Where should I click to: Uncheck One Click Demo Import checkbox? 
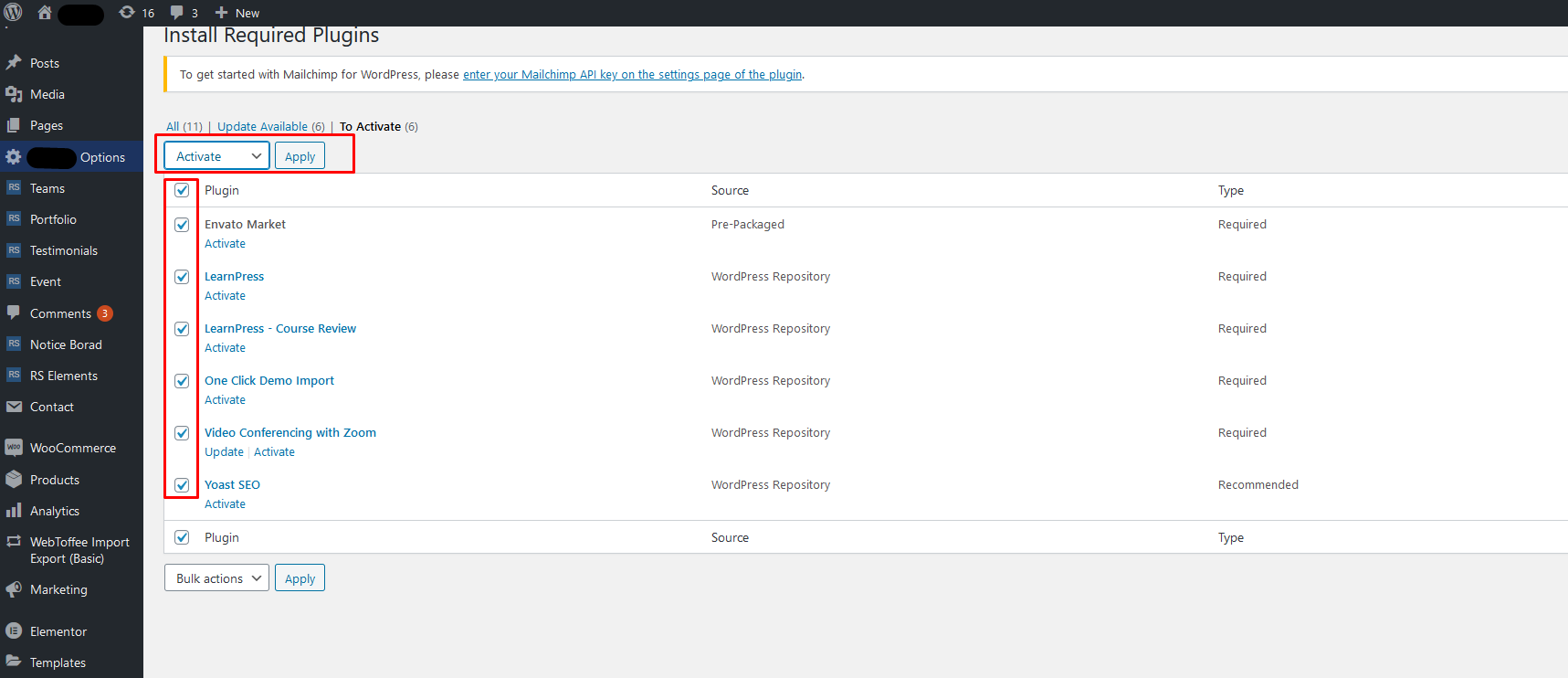coord(182,381)
